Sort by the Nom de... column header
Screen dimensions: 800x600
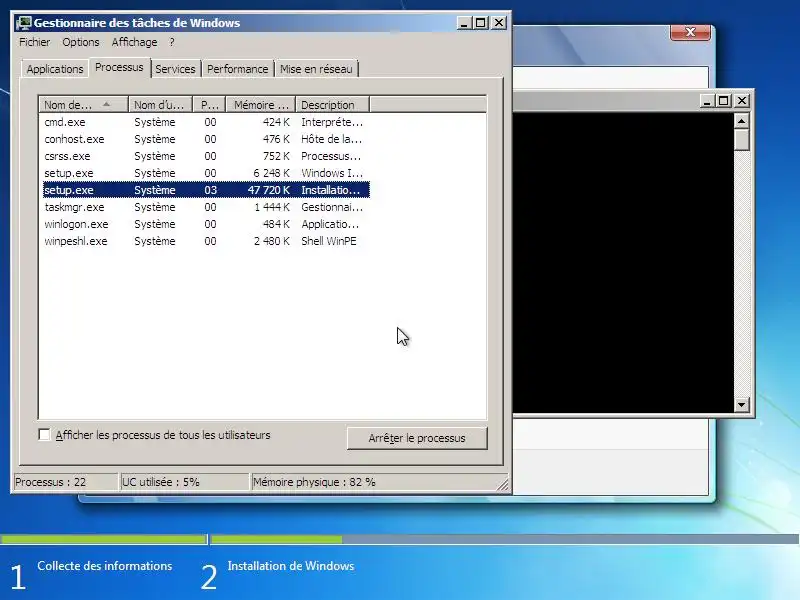pos(83,105)
